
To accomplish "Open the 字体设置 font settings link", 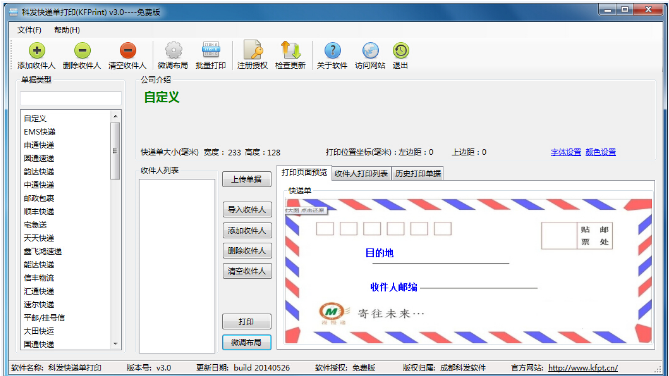I will (x=566, y=152).
